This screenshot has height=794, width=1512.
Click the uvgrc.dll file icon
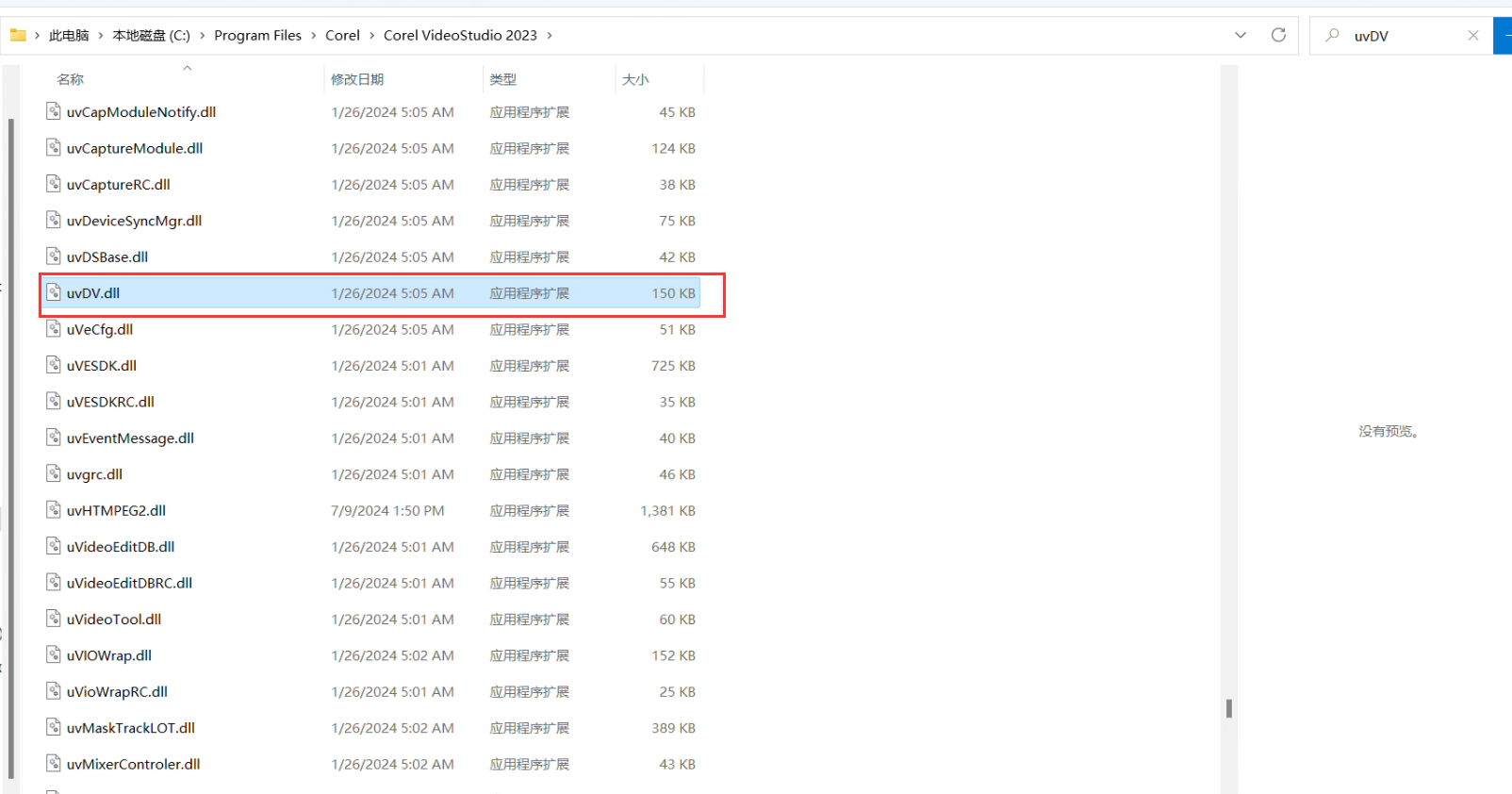click(54, 473)
